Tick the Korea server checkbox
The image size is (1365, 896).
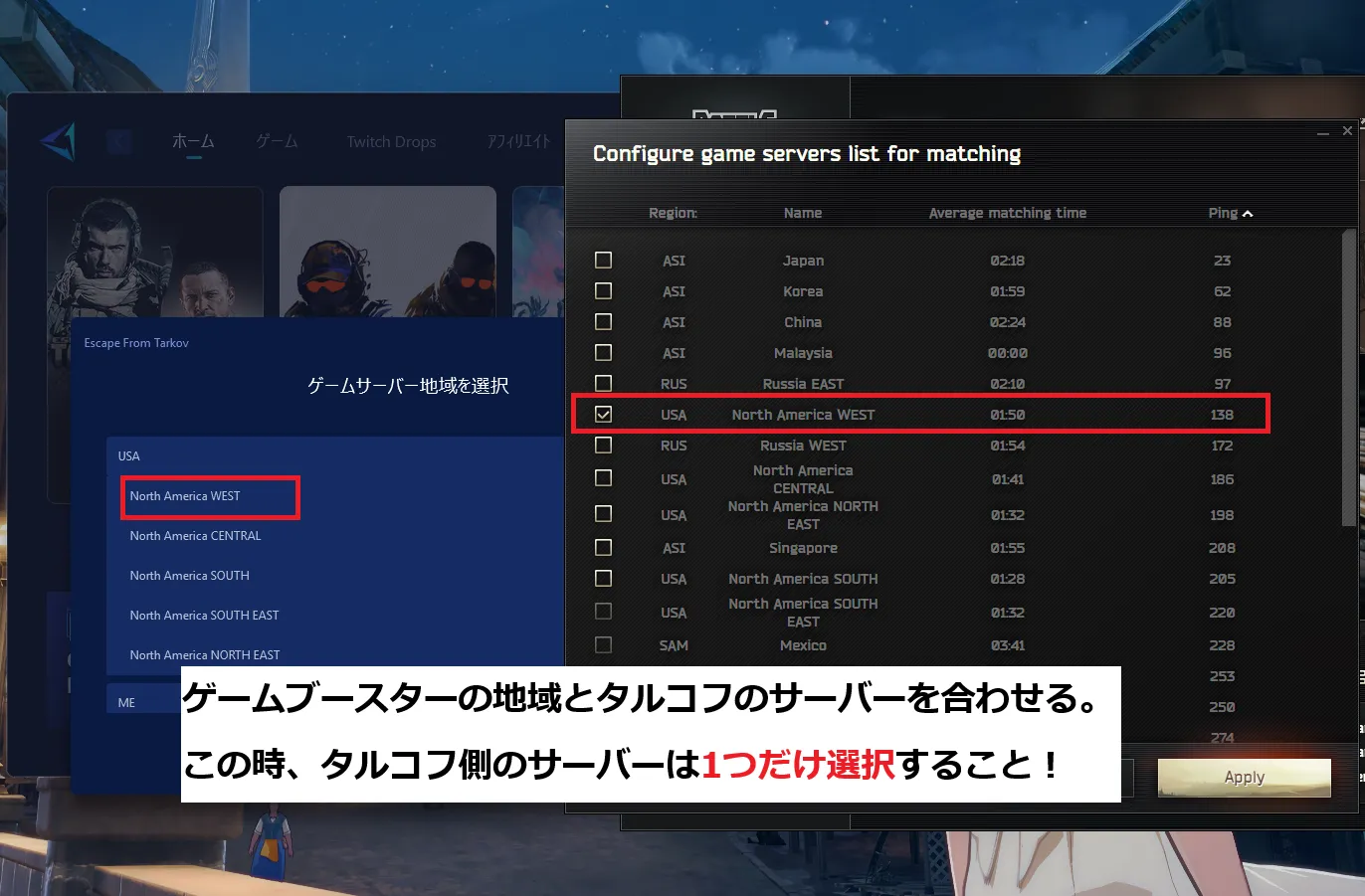[603, 291]
